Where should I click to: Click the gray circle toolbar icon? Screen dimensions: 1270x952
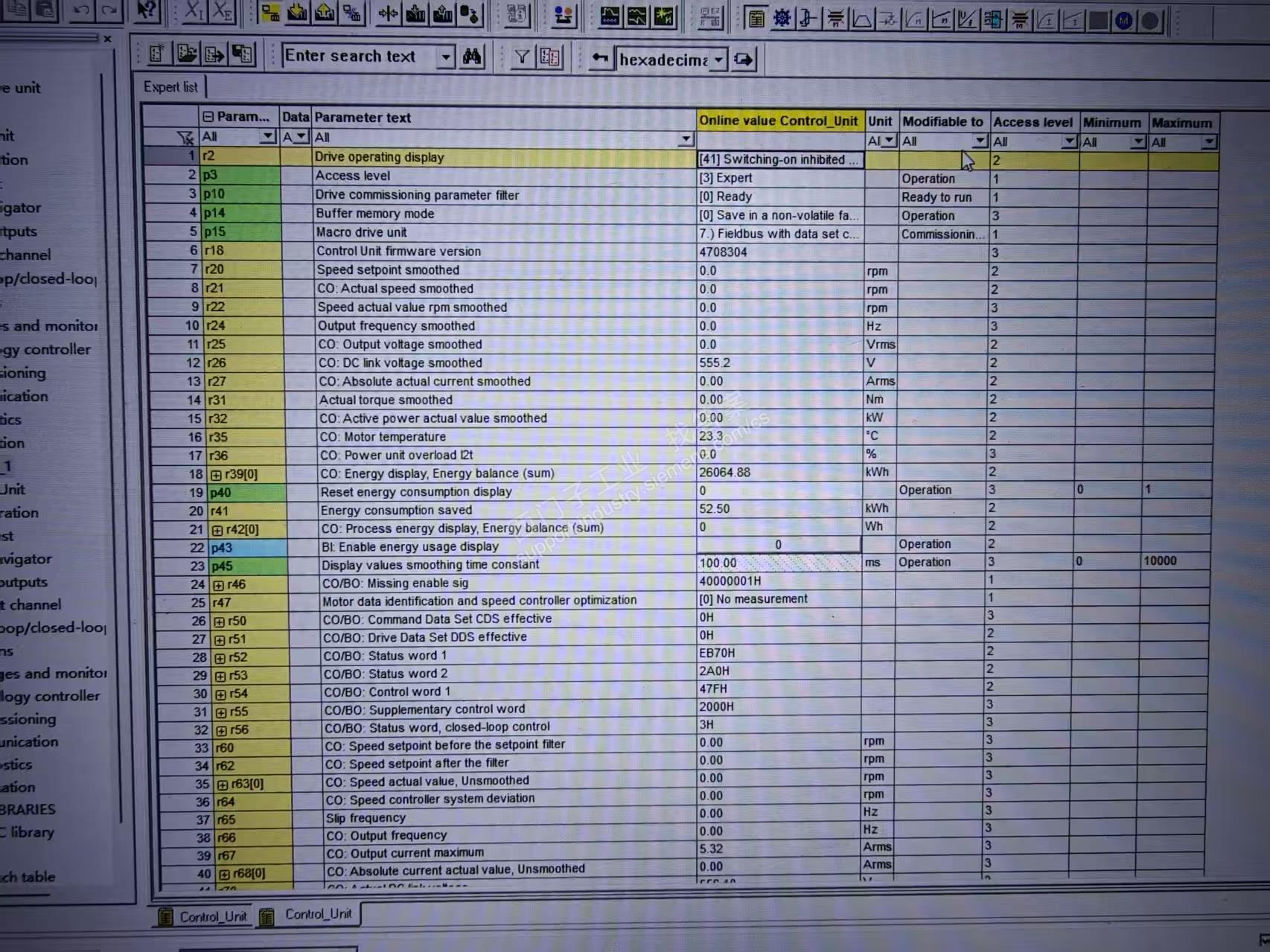[x=1151, y=22]
